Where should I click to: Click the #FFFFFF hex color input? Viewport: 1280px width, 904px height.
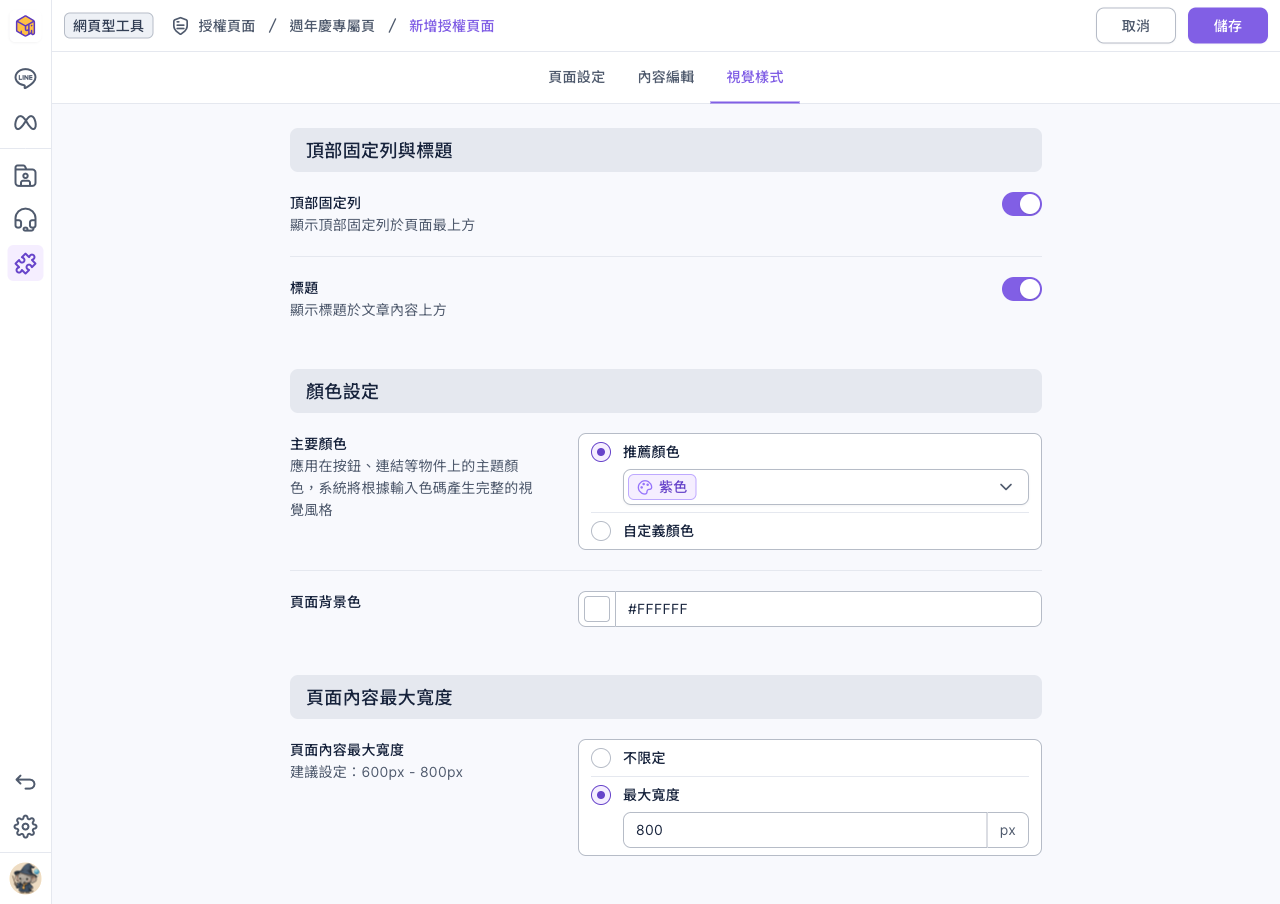pos(828,609)
